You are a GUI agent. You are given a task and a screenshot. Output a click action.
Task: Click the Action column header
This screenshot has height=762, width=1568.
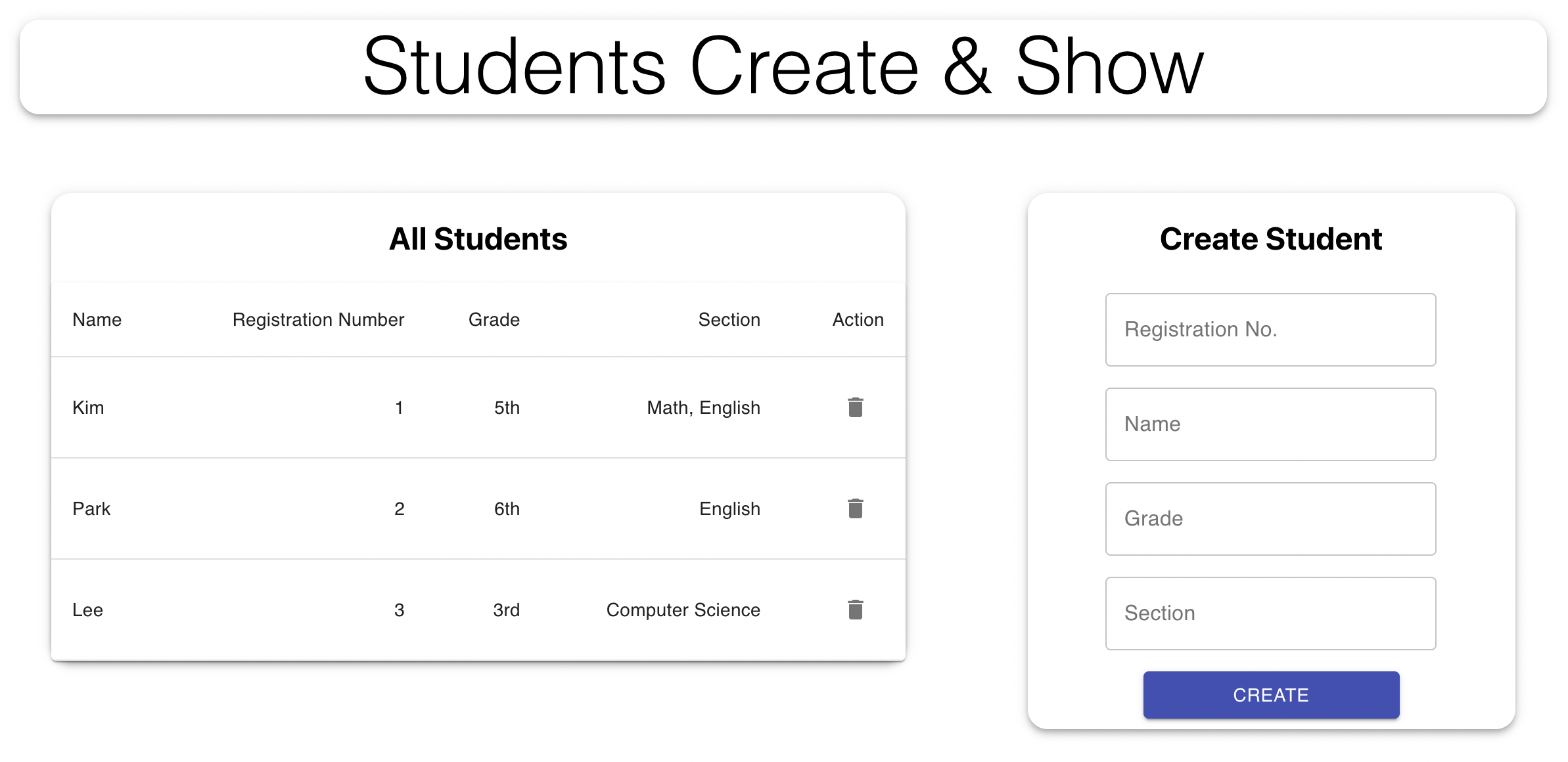coord(858,320)
